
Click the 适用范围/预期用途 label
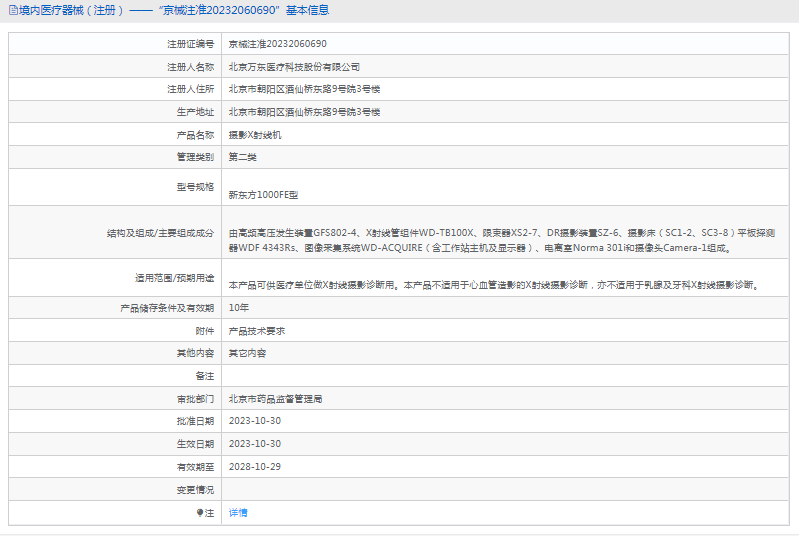[175, 278]
